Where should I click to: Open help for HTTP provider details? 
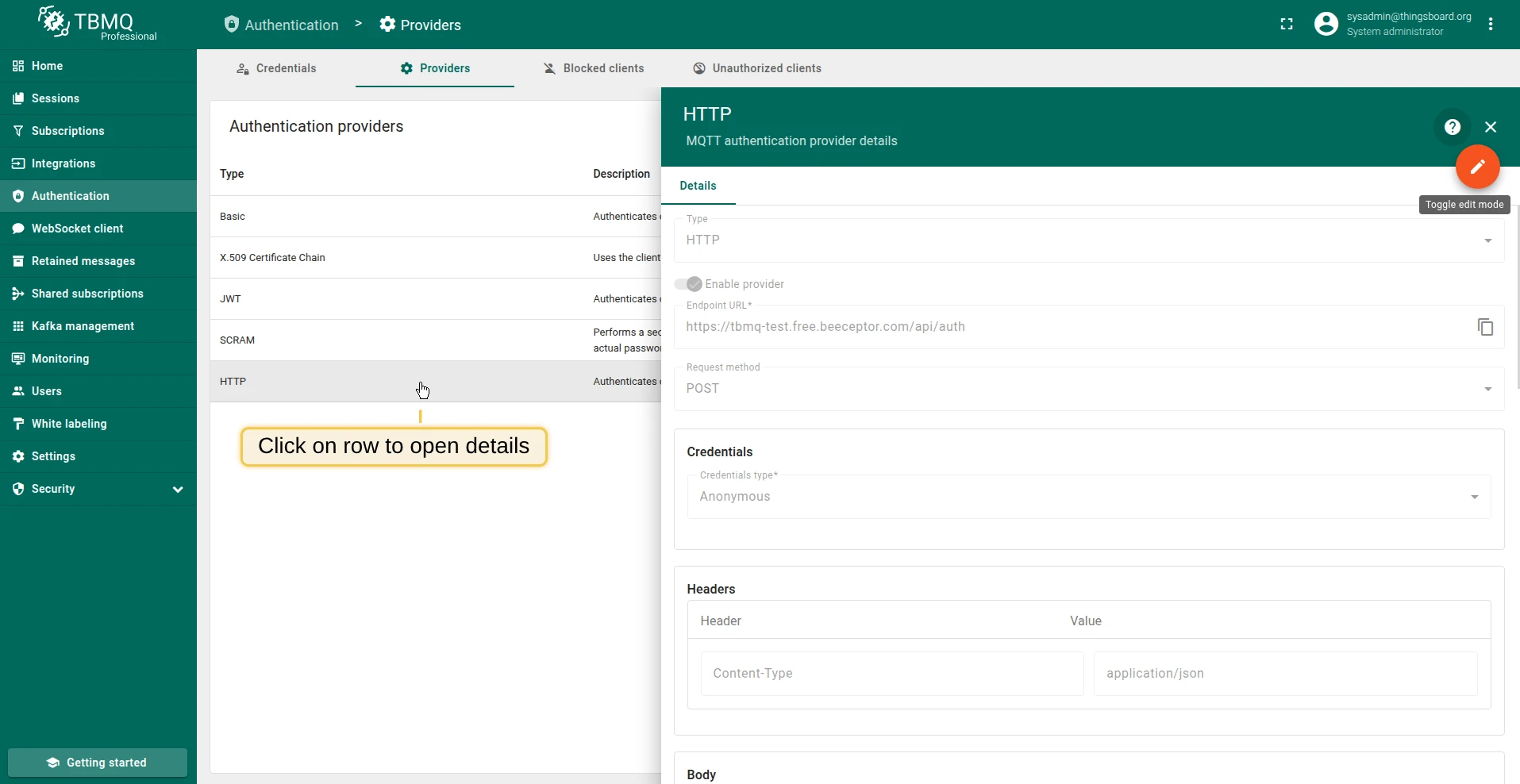click(1453, 127)
